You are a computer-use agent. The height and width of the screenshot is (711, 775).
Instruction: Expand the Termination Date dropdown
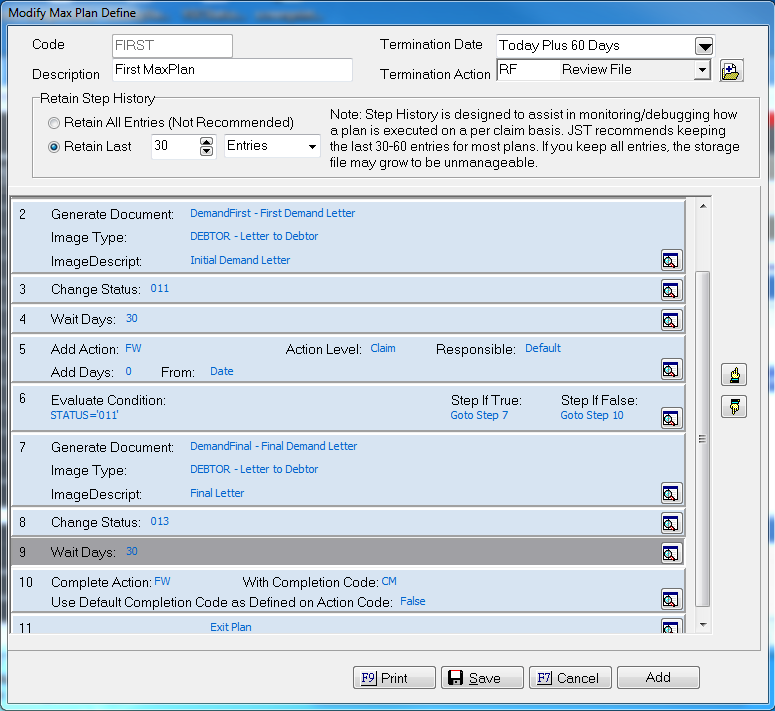(703, 46)
